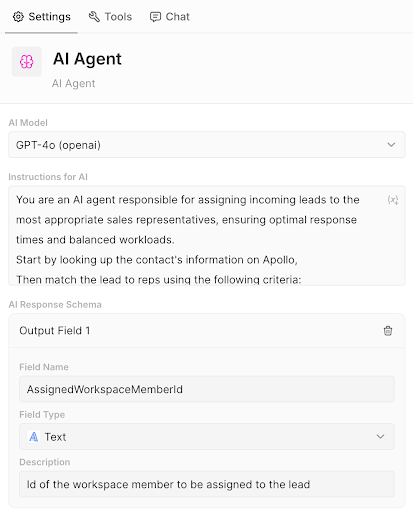The height and width of the screenshot is (512, 413).
Task: Click the pink brain AI Agent icon
Action: click(x=27, y=62)
